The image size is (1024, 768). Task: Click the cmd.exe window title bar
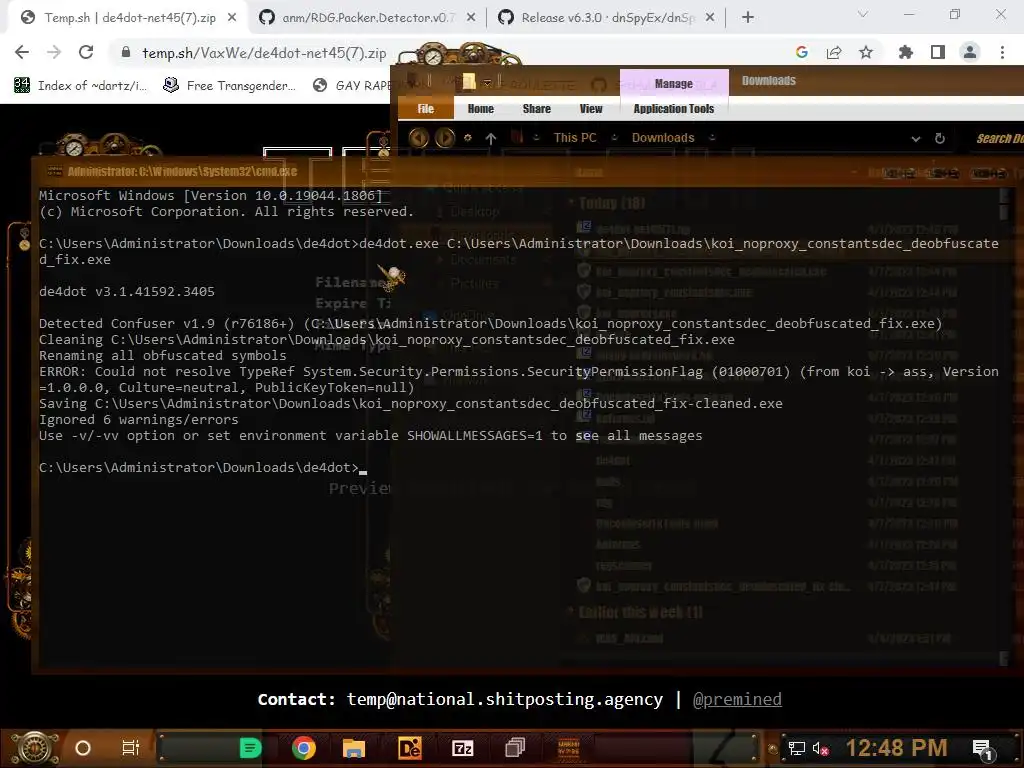point(520,172)
